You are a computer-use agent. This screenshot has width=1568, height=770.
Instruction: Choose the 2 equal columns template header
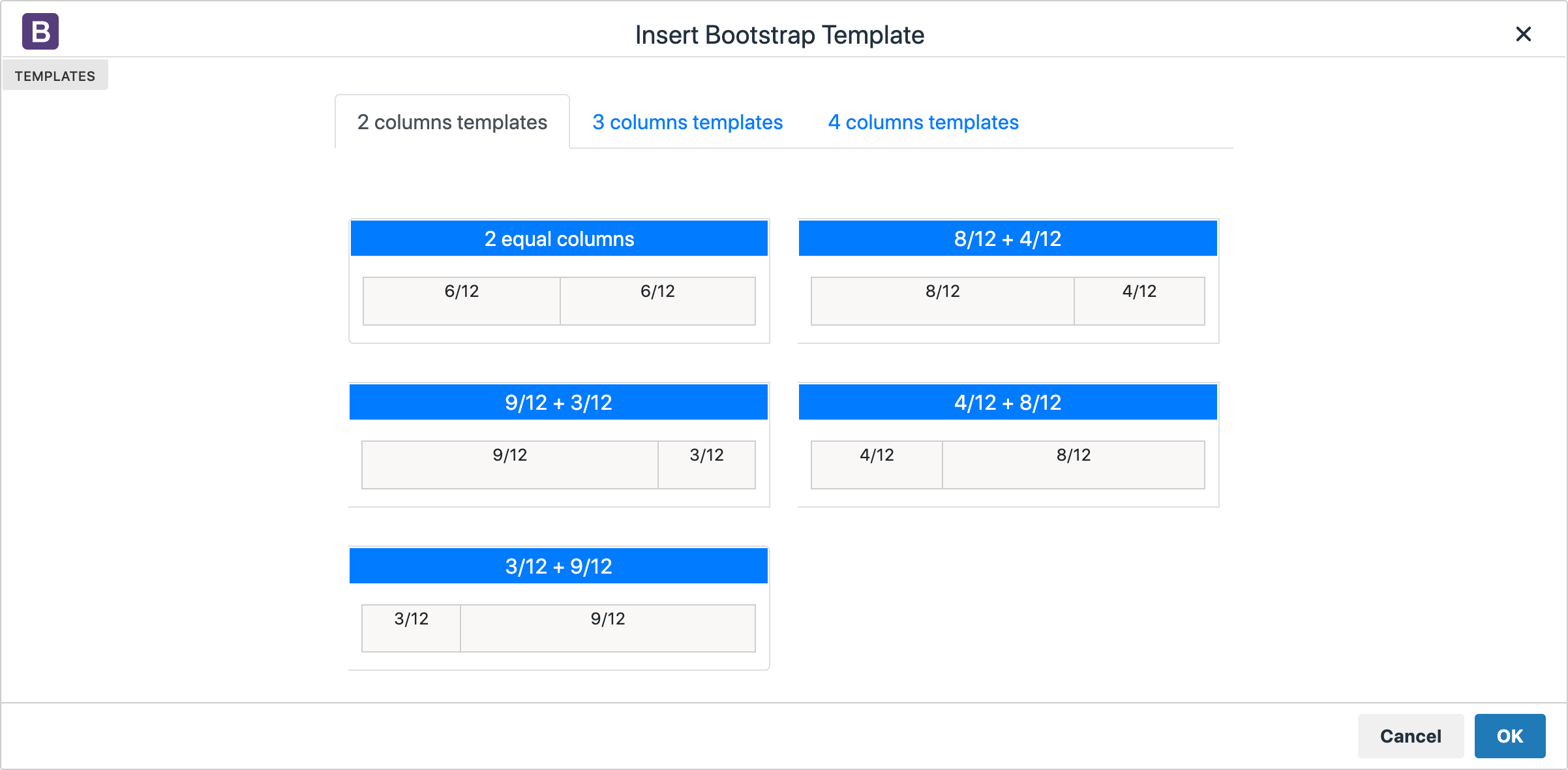[x=559, y=238]
